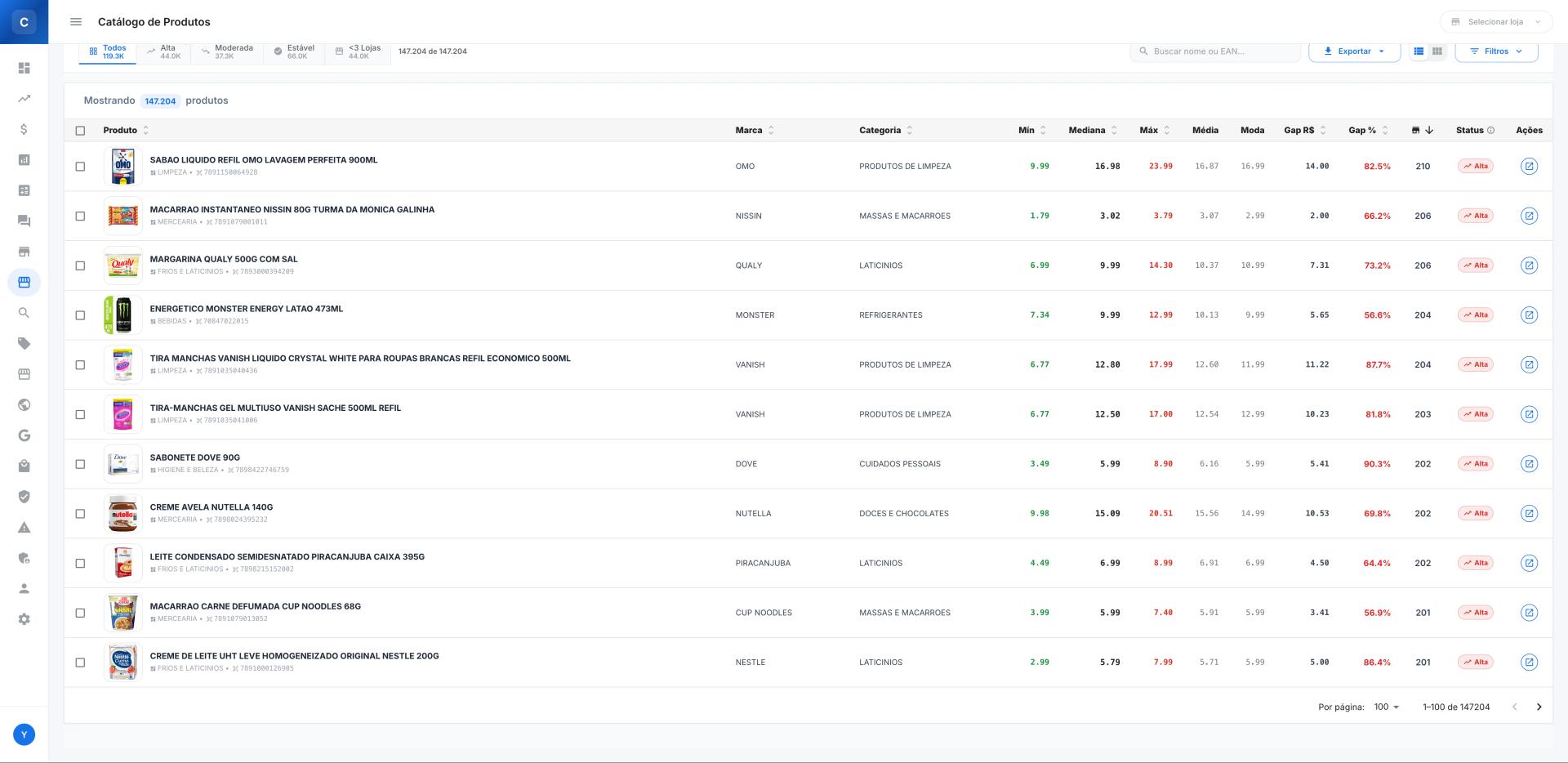Open details action for MARGARINA QUALY row
The width and height of the screenshot is (1568, 763).
pos(1529,265)
